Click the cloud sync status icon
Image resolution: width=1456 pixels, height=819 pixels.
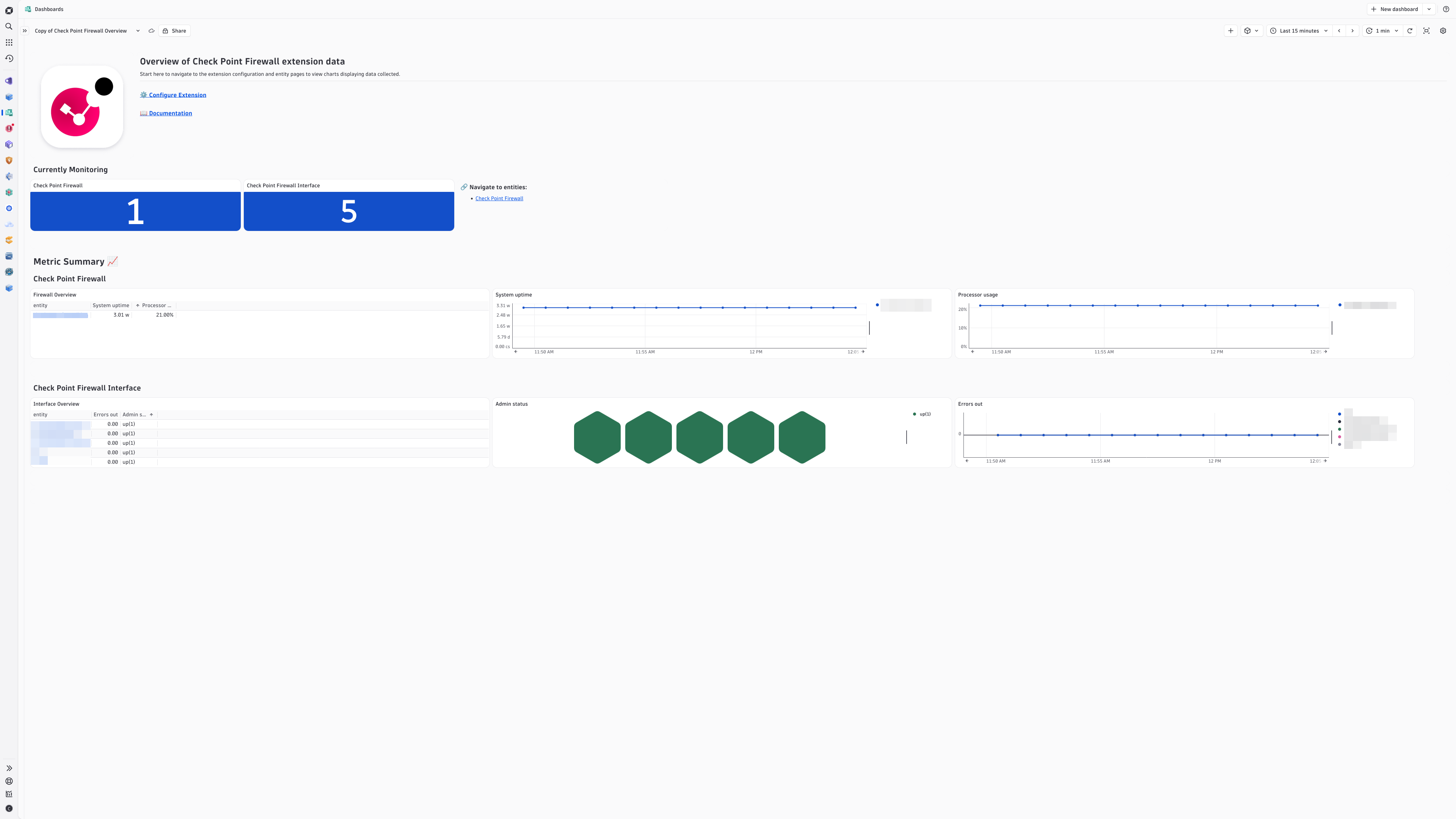[x=152, y=31]
